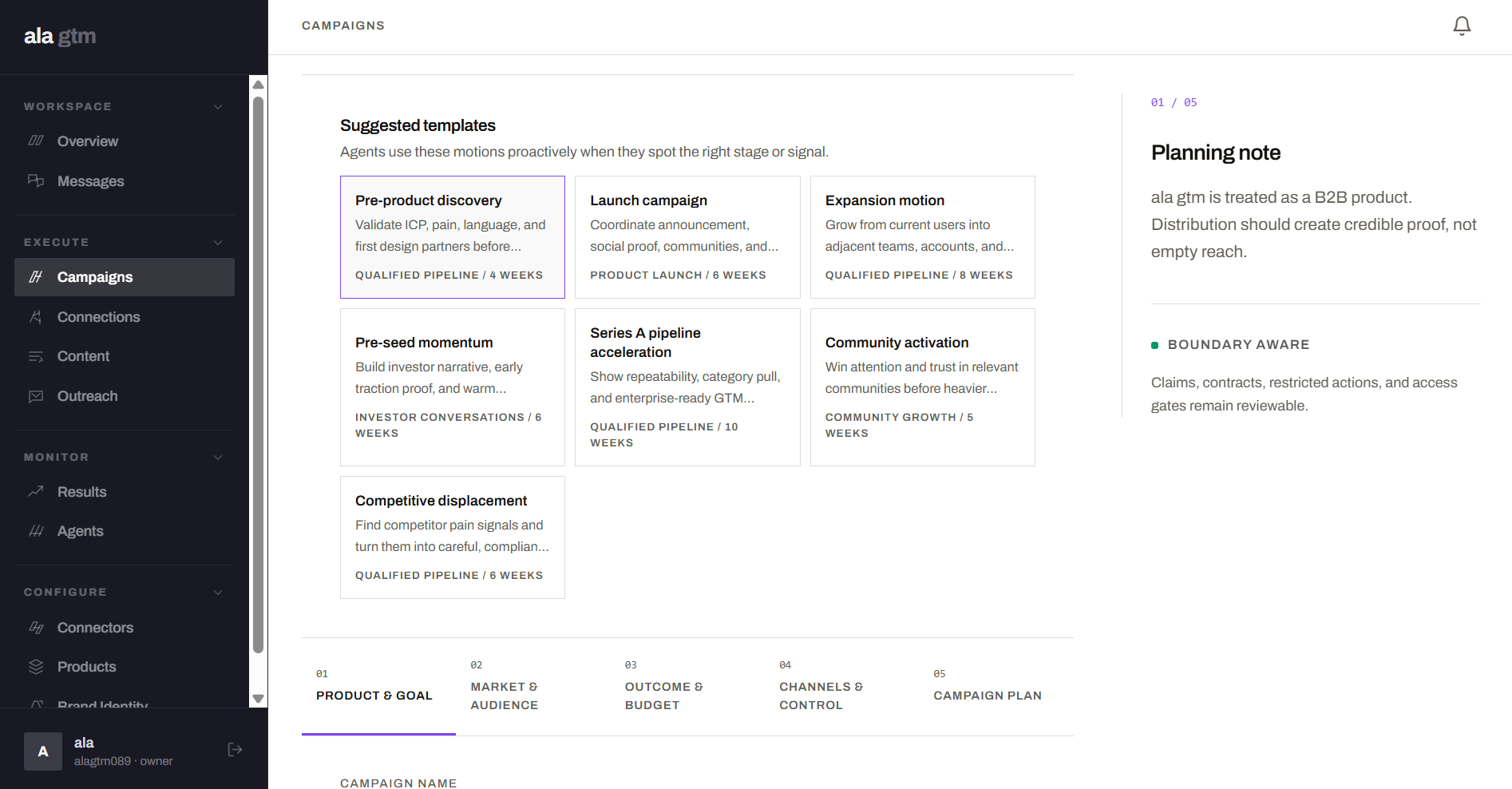The width and height of the screenshot is (1512, 789).
Task: Open Results in the sidebar
Action: click(125, 492)
